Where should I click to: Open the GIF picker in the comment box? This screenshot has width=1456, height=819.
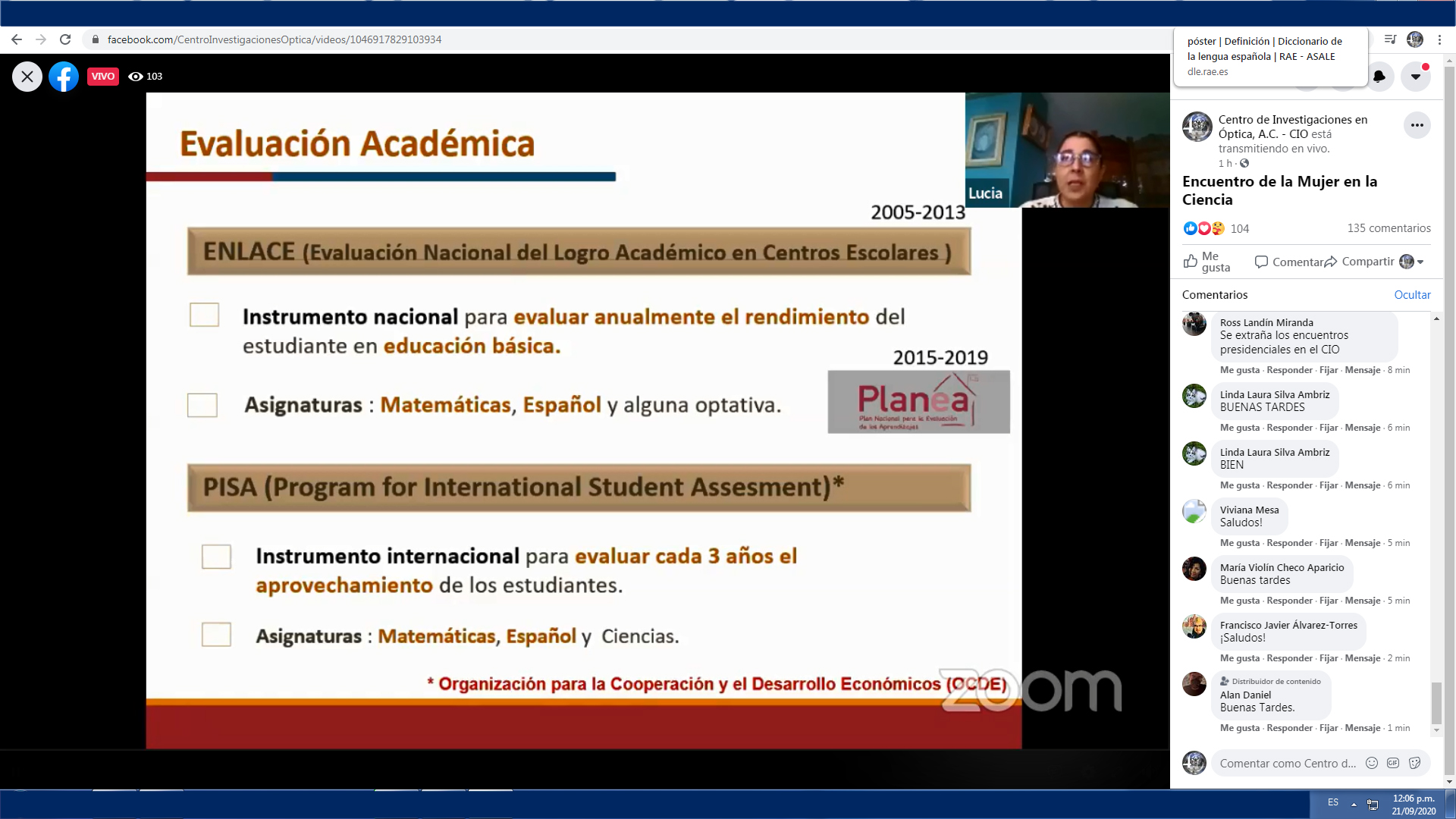(x=1393, y=763)
